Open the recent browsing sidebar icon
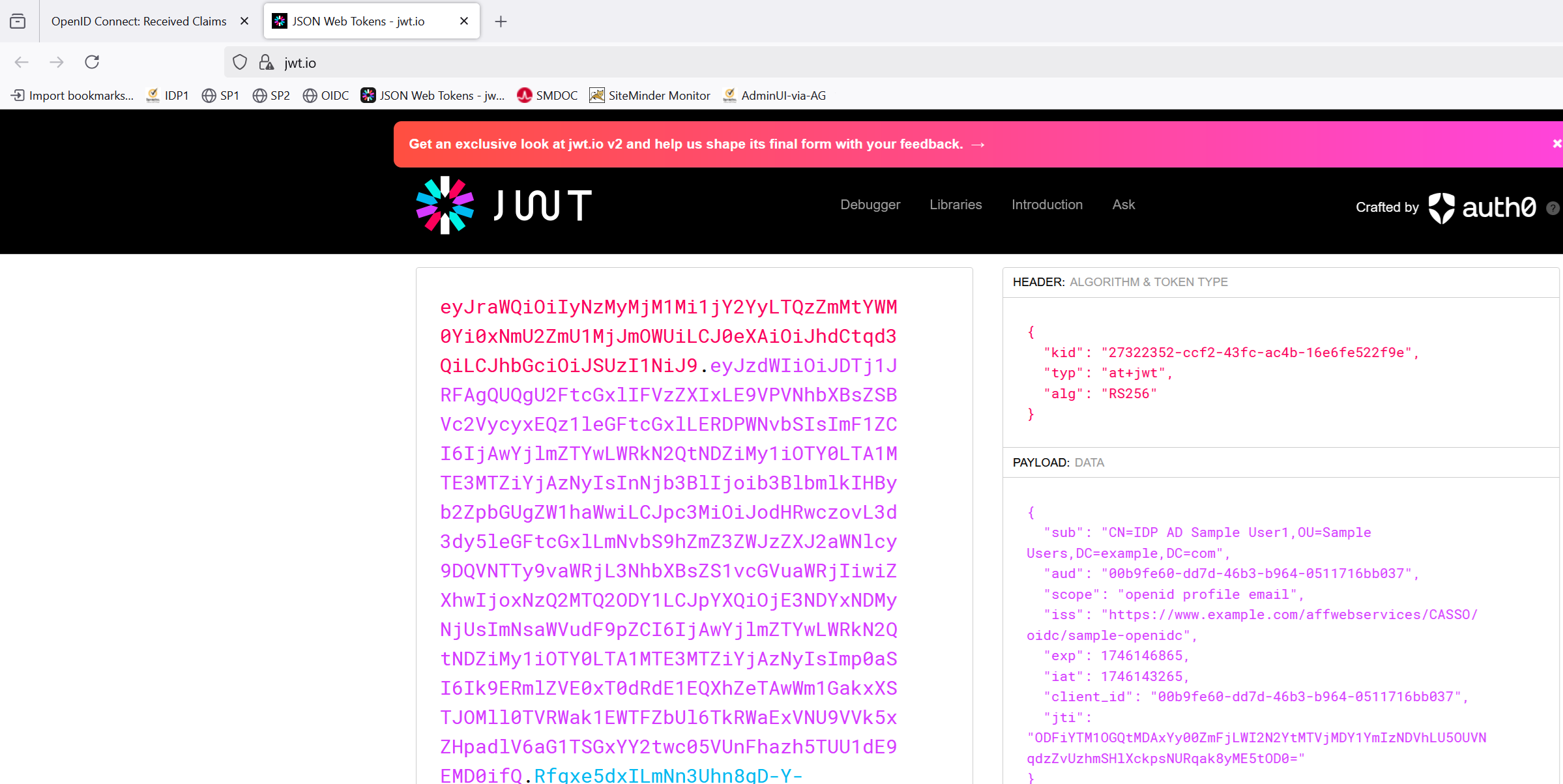The image size is (1563, 784). [18, 22]
